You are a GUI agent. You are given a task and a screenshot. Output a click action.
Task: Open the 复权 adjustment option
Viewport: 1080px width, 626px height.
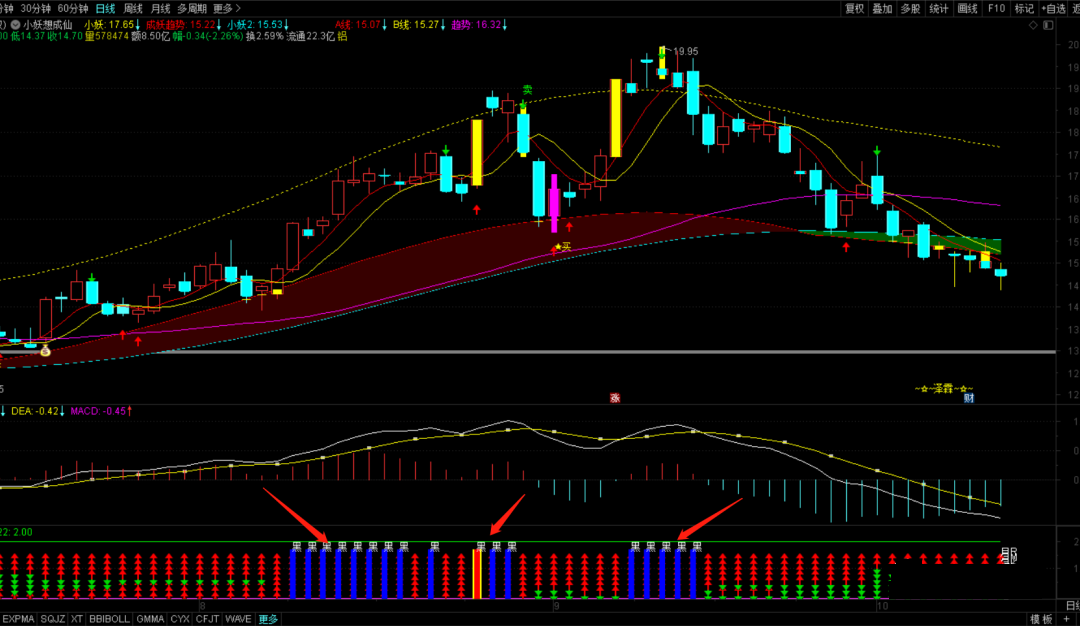[854, 8]
